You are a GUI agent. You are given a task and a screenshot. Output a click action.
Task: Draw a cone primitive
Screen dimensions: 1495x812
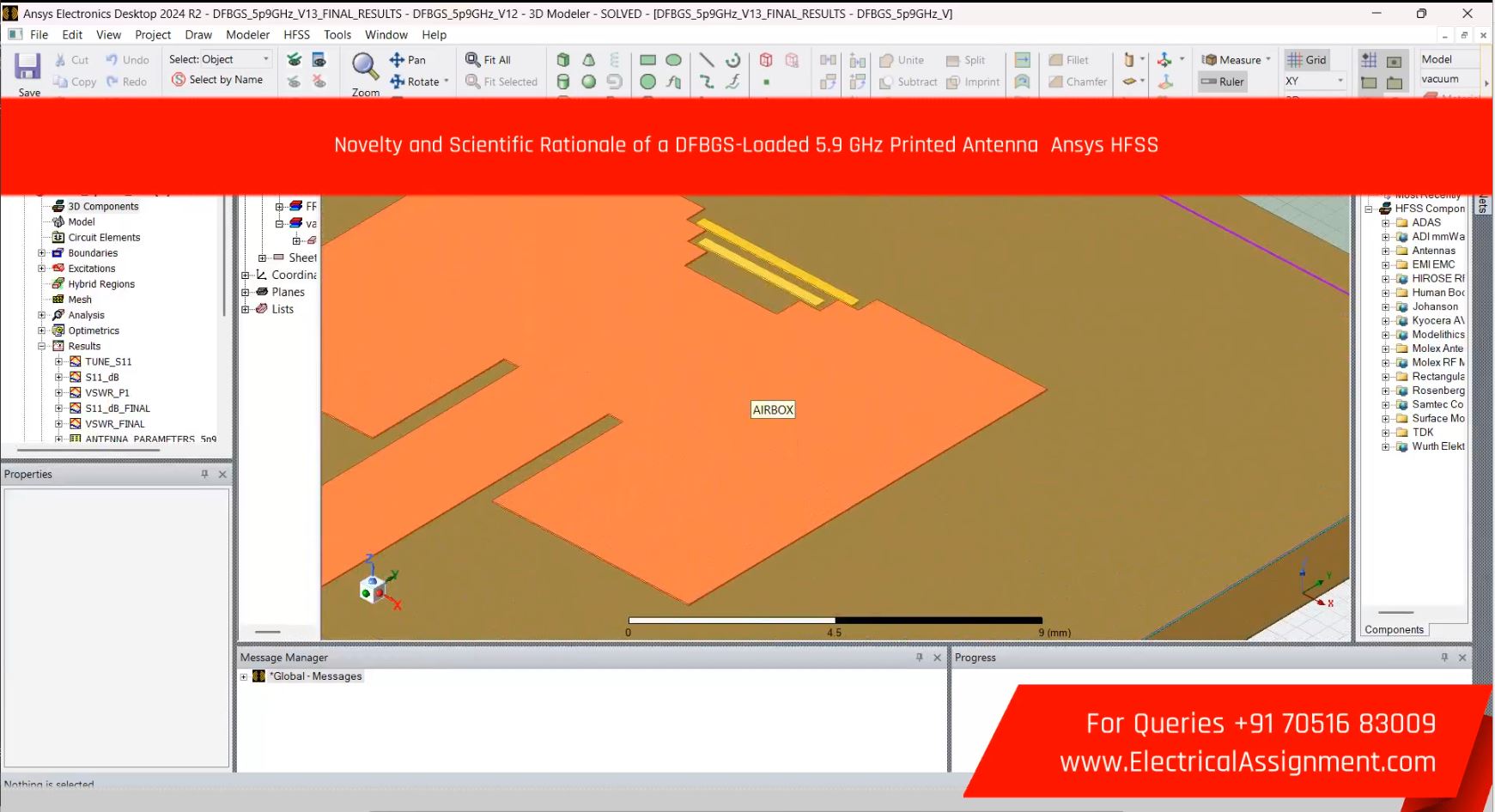point(589,59)
